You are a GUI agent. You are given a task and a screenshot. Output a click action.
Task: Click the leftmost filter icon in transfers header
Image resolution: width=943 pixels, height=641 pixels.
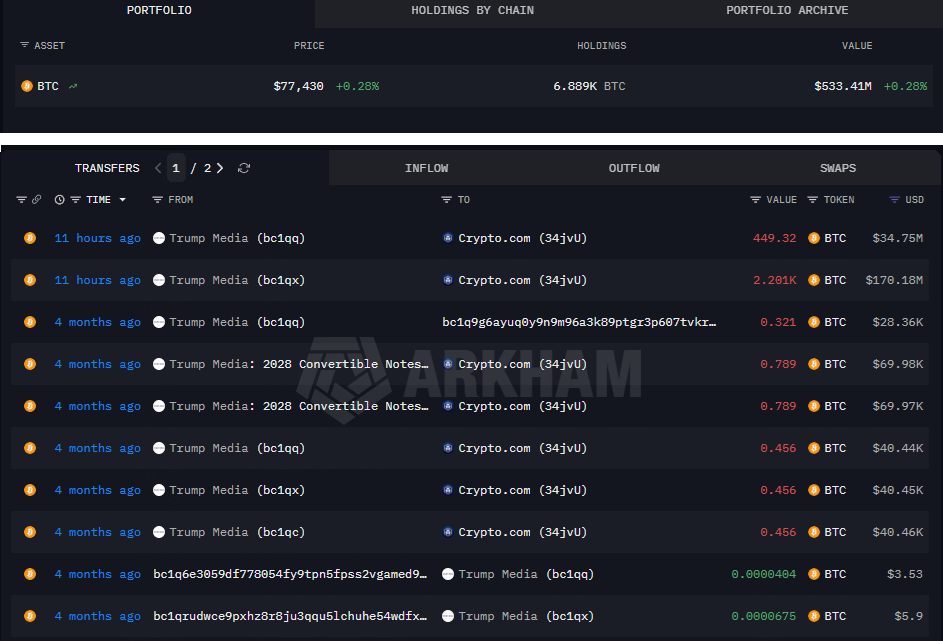[21, 200]
